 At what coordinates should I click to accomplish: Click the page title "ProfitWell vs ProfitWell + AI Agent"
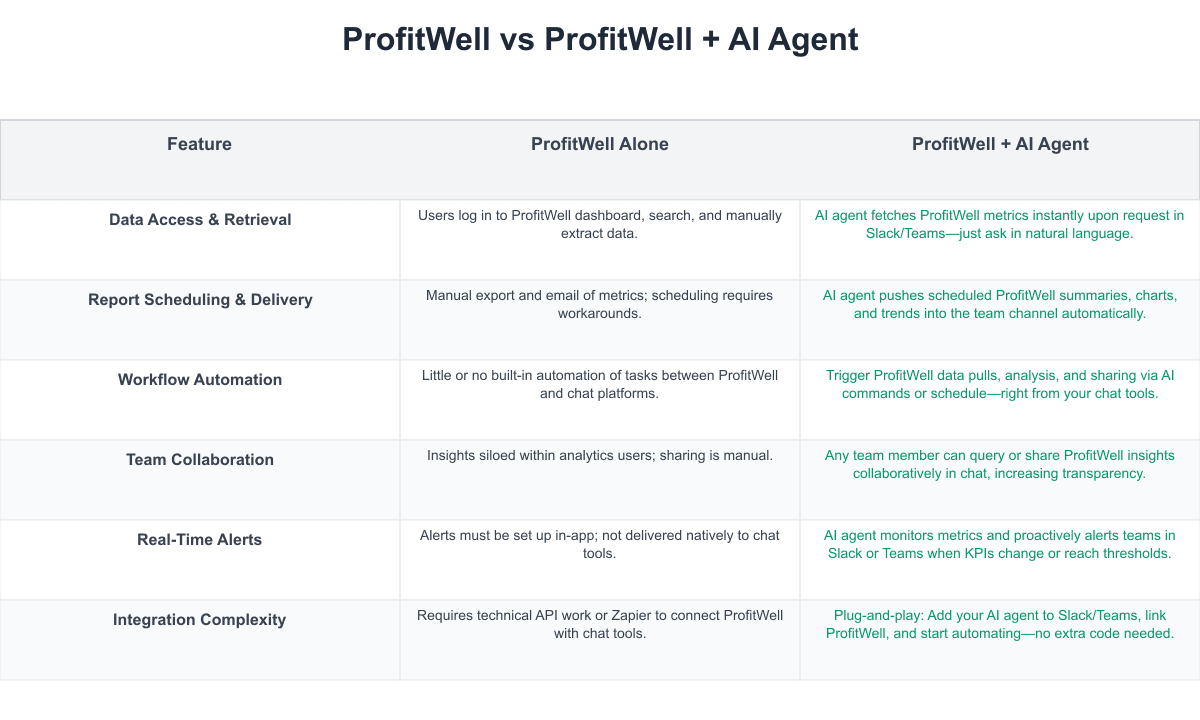point(600,39)
